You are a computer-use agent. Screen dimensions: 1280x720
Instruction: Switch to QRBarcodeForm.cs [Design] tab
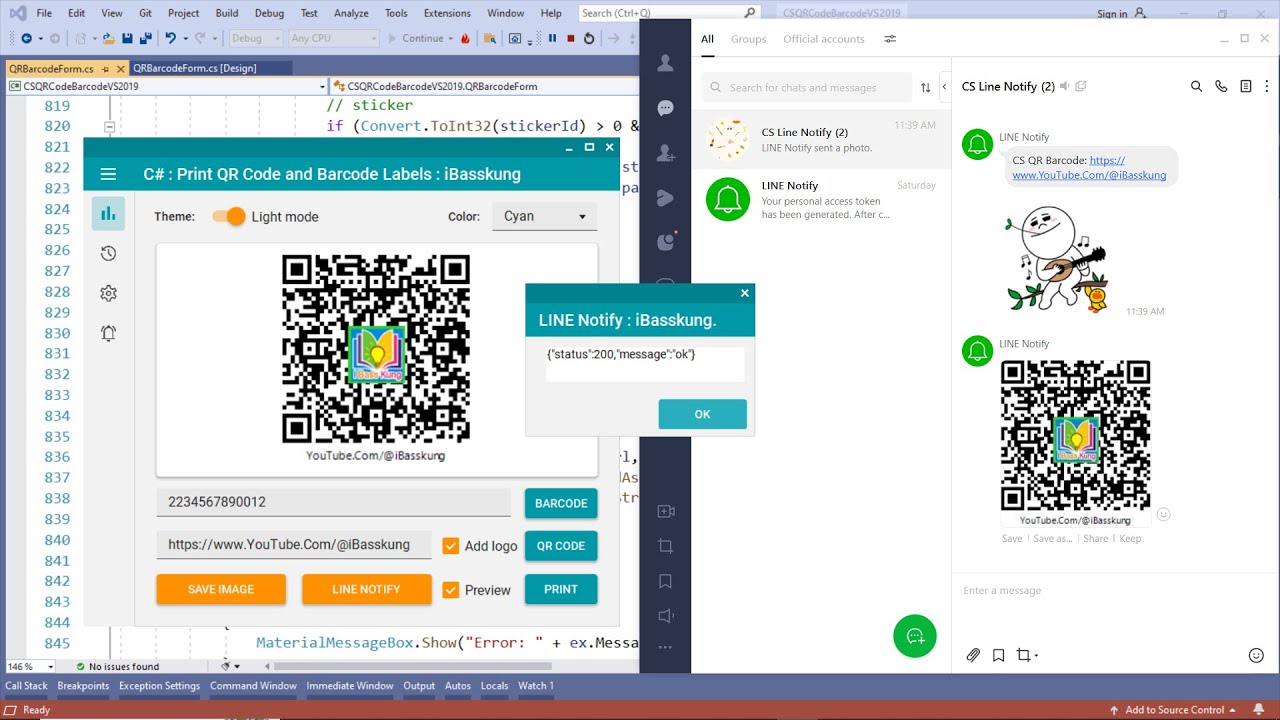tap(195, 68)
